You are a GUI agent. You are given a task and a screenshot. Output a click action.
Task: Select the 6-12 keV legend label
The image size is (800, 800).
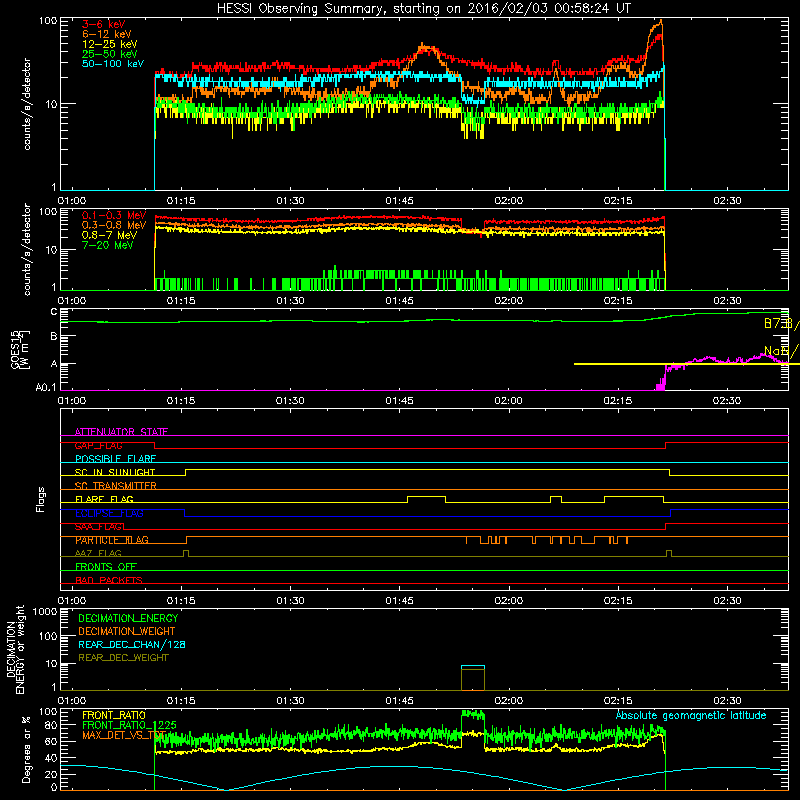pos(106,34)
